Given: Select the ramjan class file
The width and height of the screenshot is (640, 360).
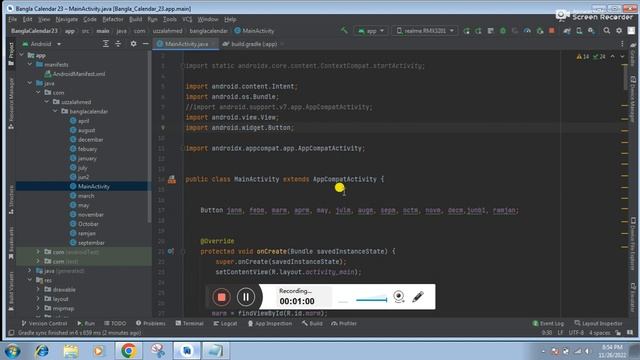Looking at the screenshot, I should (x=83, y=233).
